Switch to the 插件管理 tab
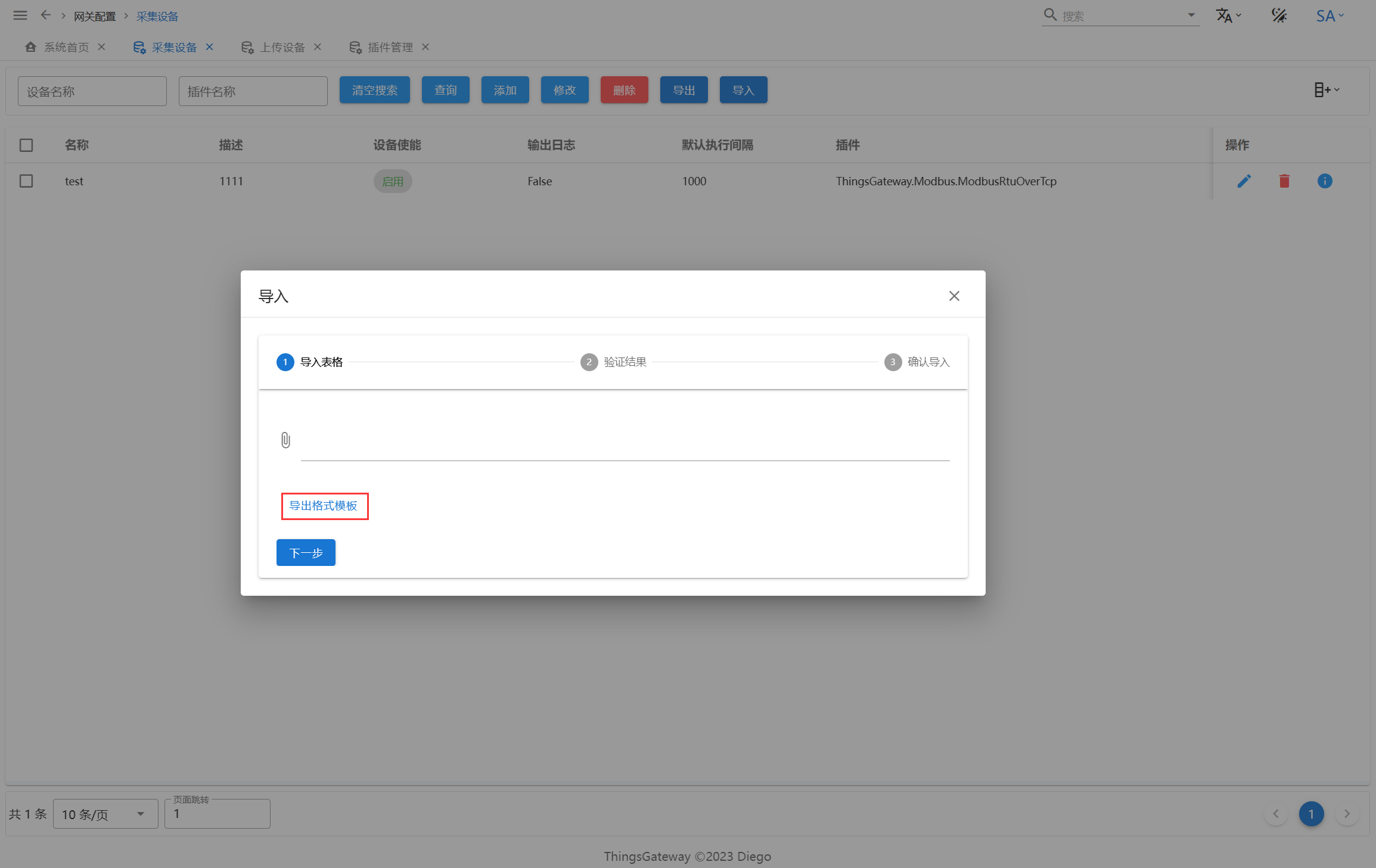1376x868 pixels. tap(389, 47)
